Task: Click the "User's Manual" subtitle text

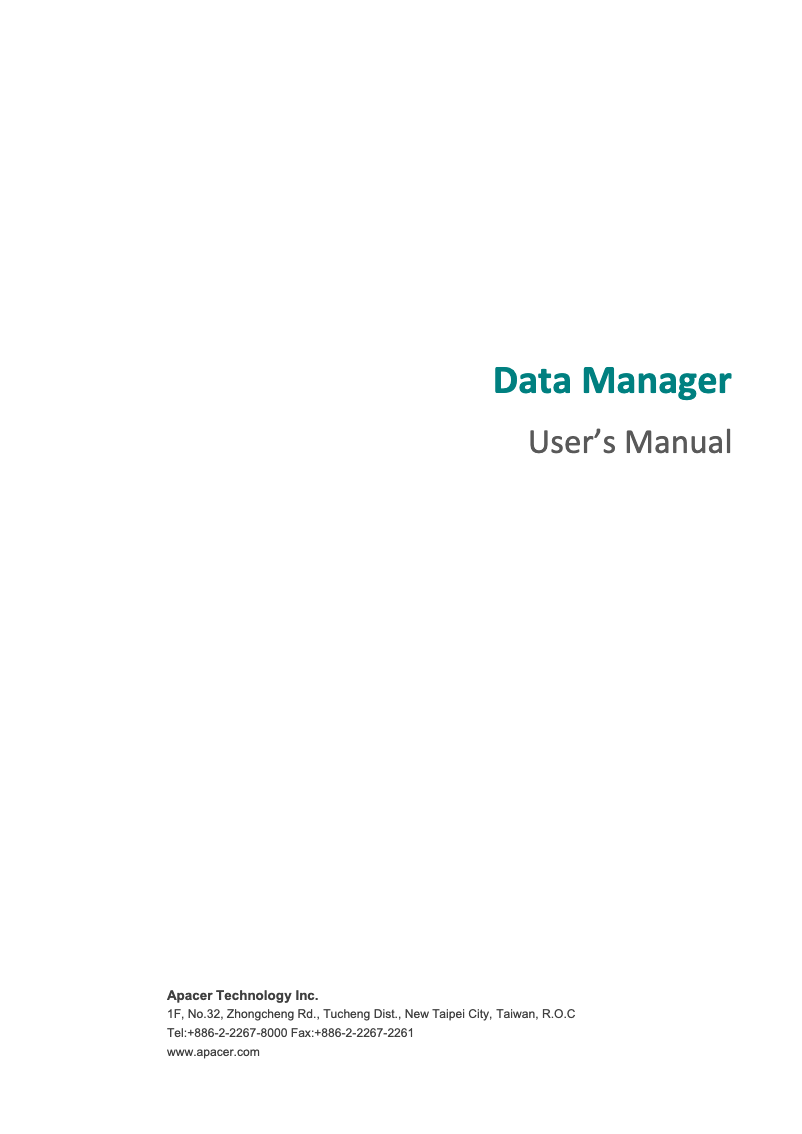Action: coord(630,441)
